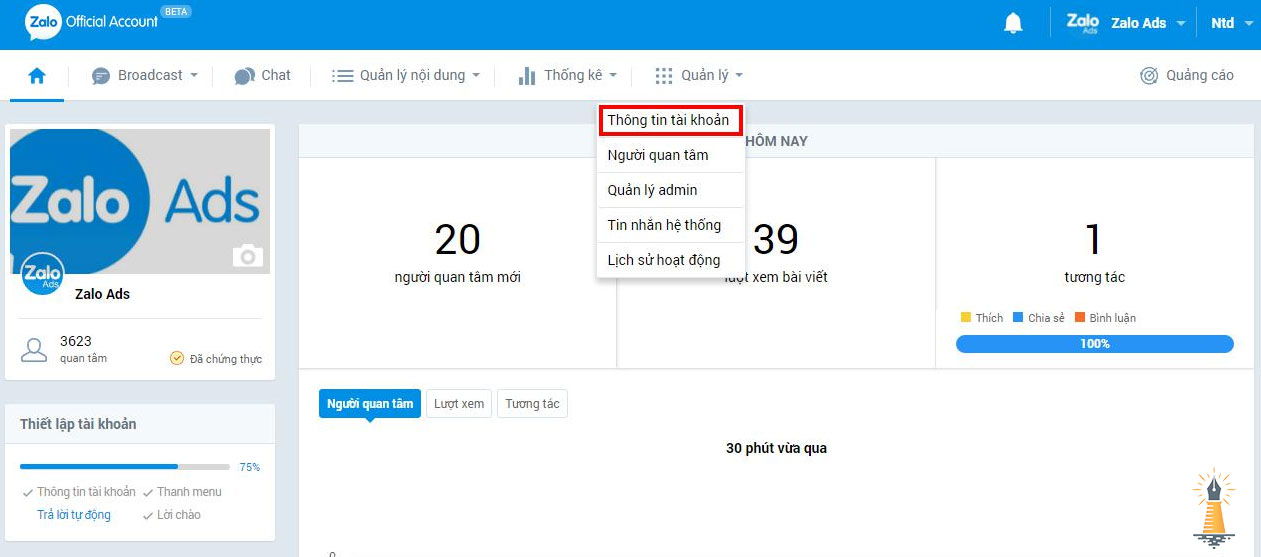Click the home icon in navigation bar
The width and height of the screenshot is (1261, 557).
point(37,75)
